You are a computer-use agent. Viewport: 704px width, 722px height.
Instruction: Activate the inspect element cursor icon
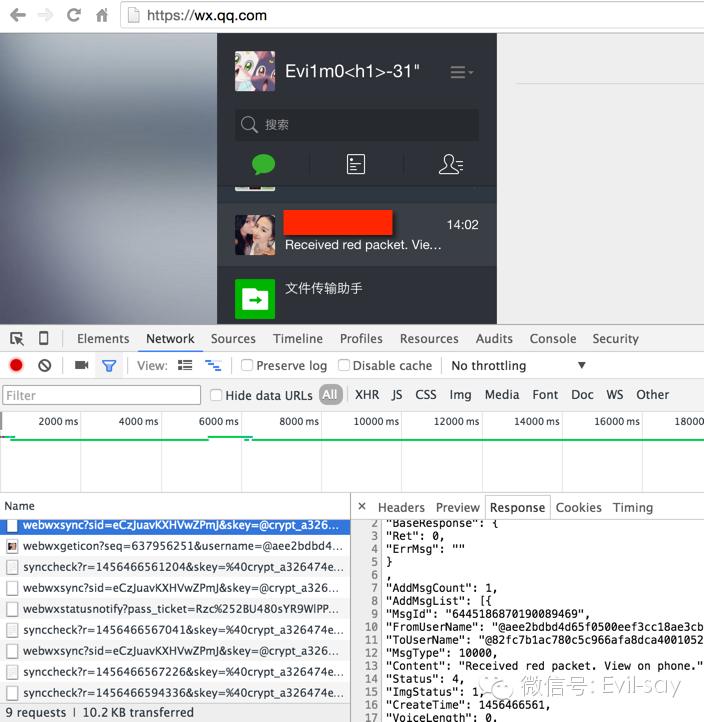pos(17,339)
